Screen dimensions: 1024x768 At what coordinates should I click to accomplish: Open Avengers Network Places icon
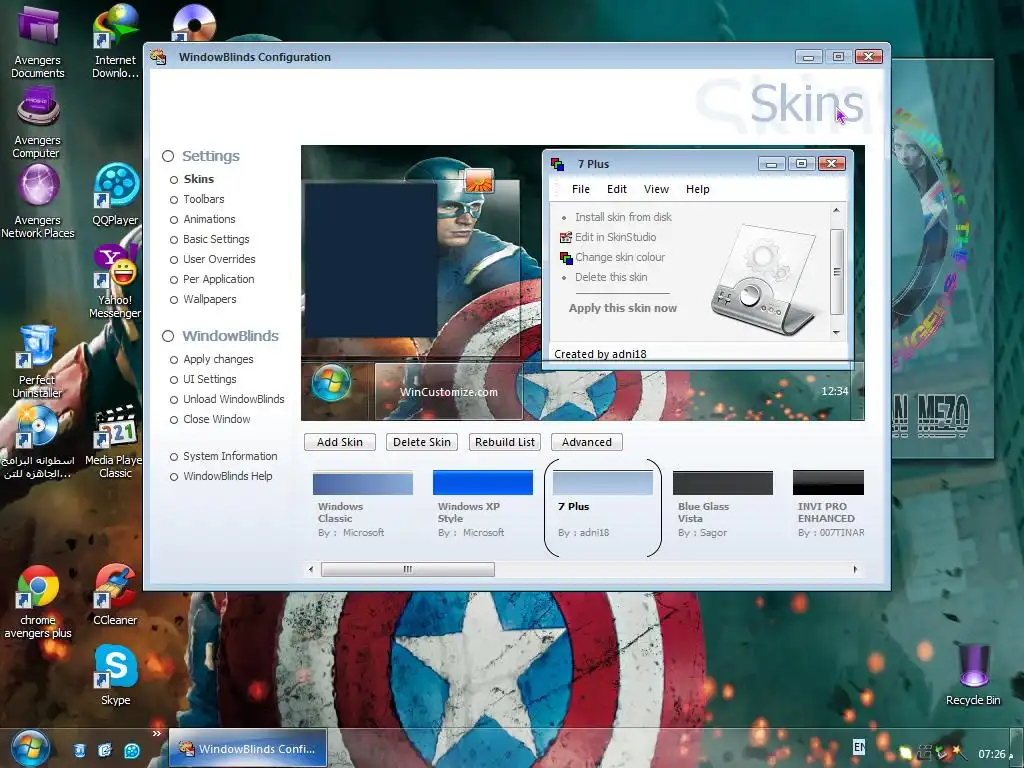[37, 201]
